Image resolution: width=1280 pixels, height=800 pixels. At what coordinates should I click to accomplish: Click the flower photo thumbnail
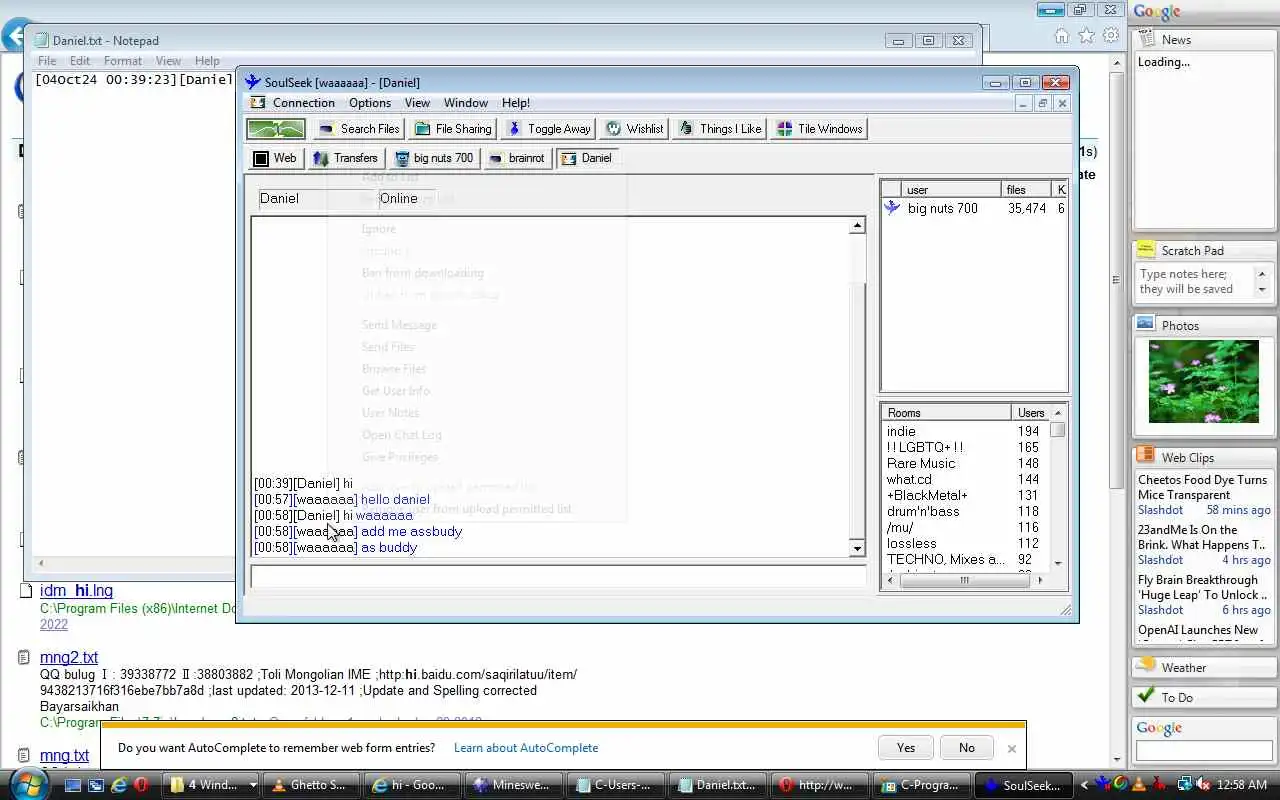[x=1204, y=381]
